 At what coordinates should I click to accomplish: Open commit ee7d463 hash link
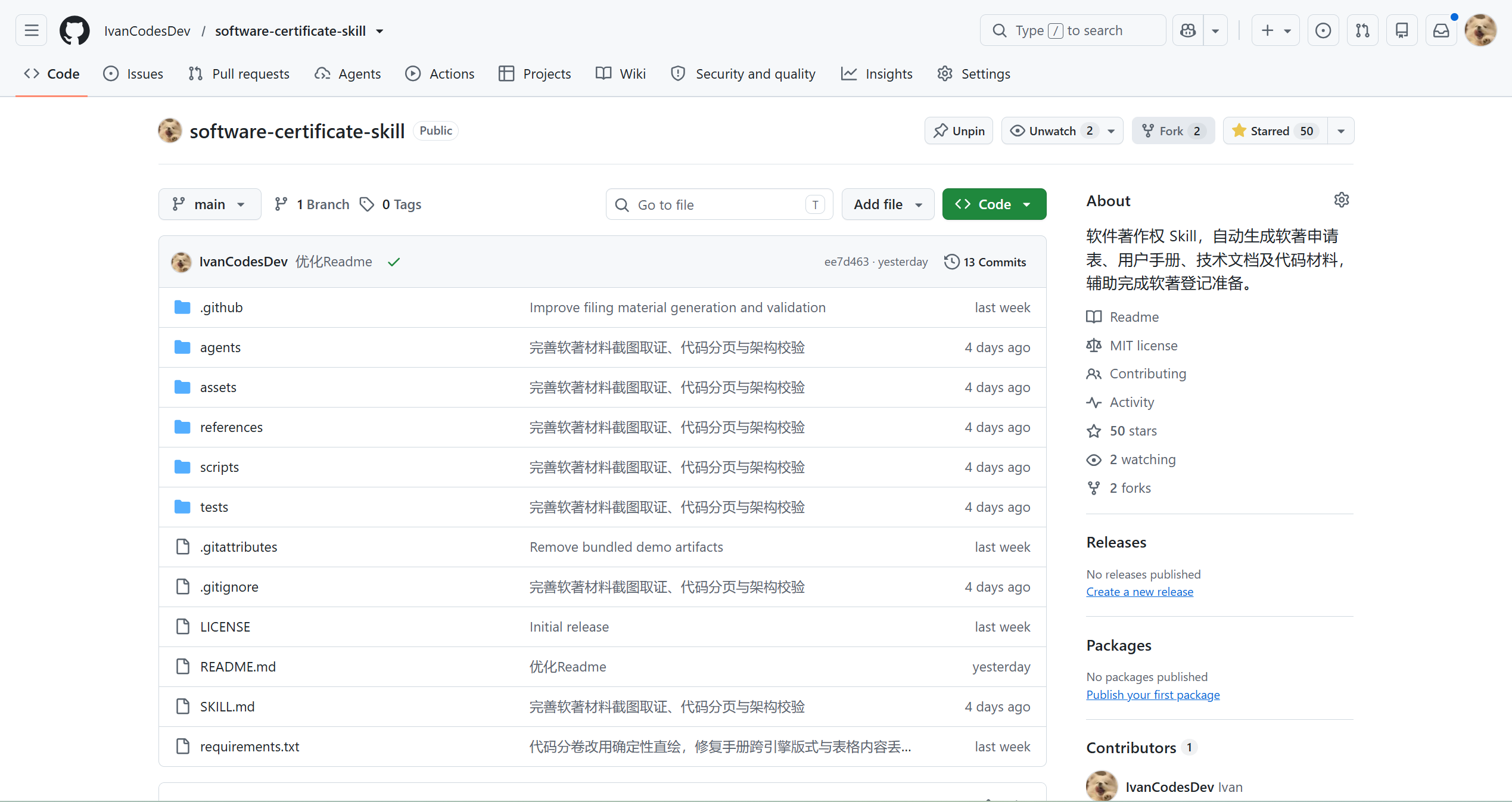pyautogui.click(x=847, y=262)
